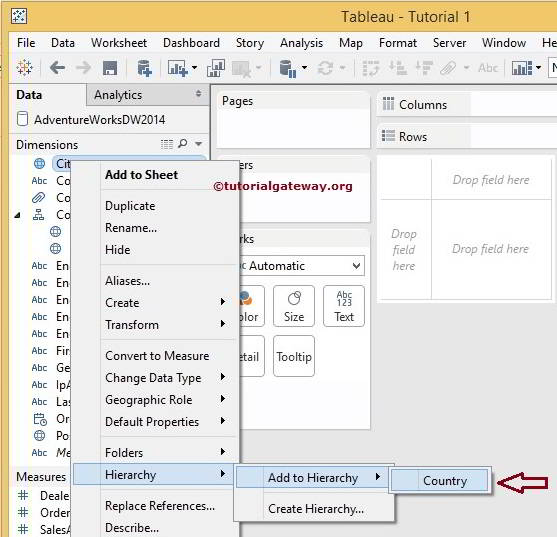This screenshot has width=557, height=537.
Task: Select Country in Add to Hierarchy submenu
Action: [440, 481]
